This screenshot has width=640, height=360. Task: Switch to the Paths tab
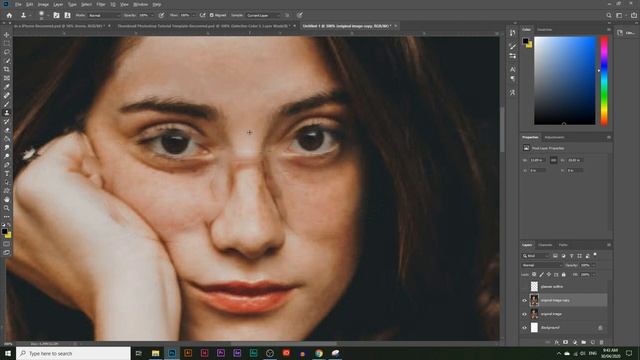point(563,245)
